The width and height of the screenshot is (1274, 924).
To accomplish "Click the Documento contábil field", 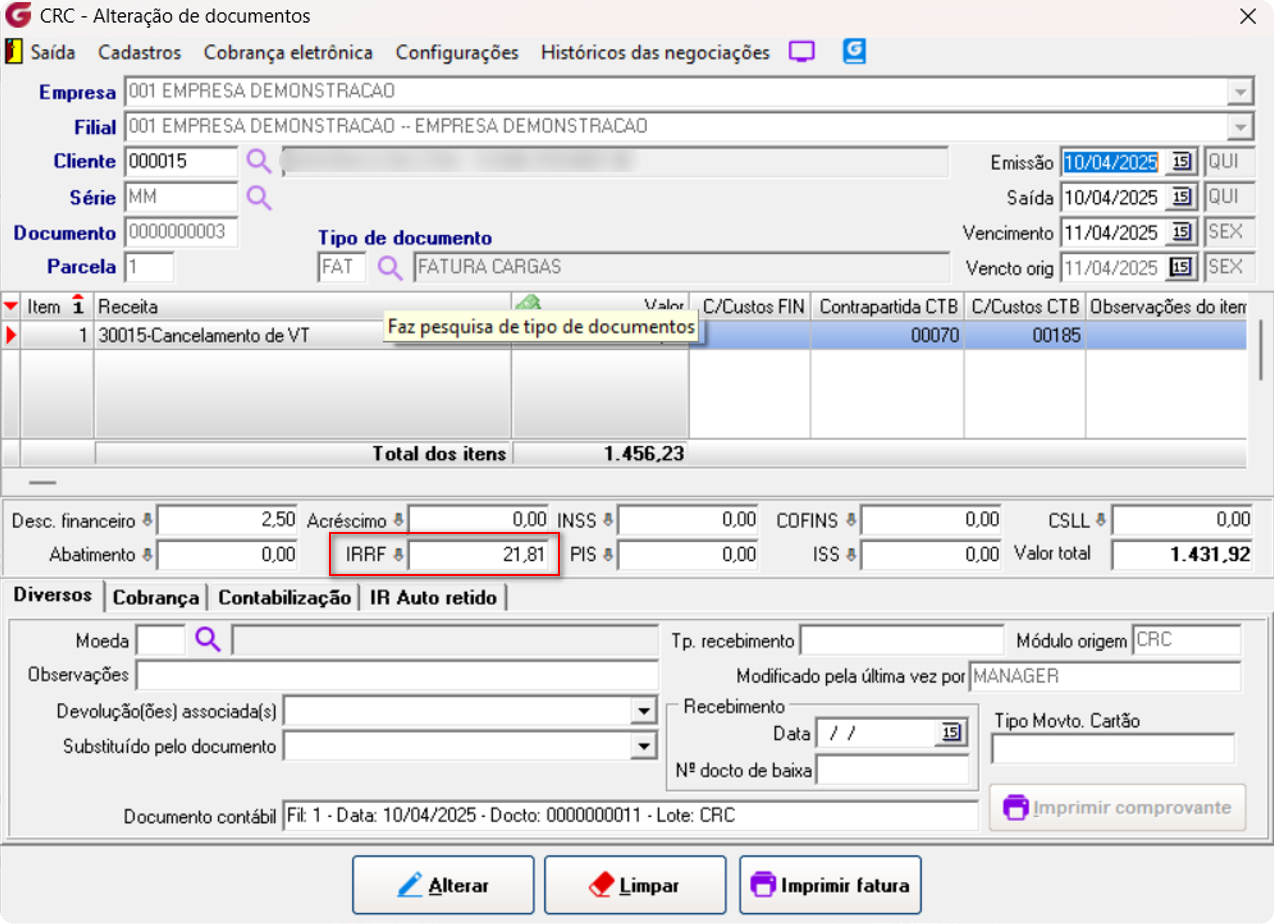I will [630, 816].
